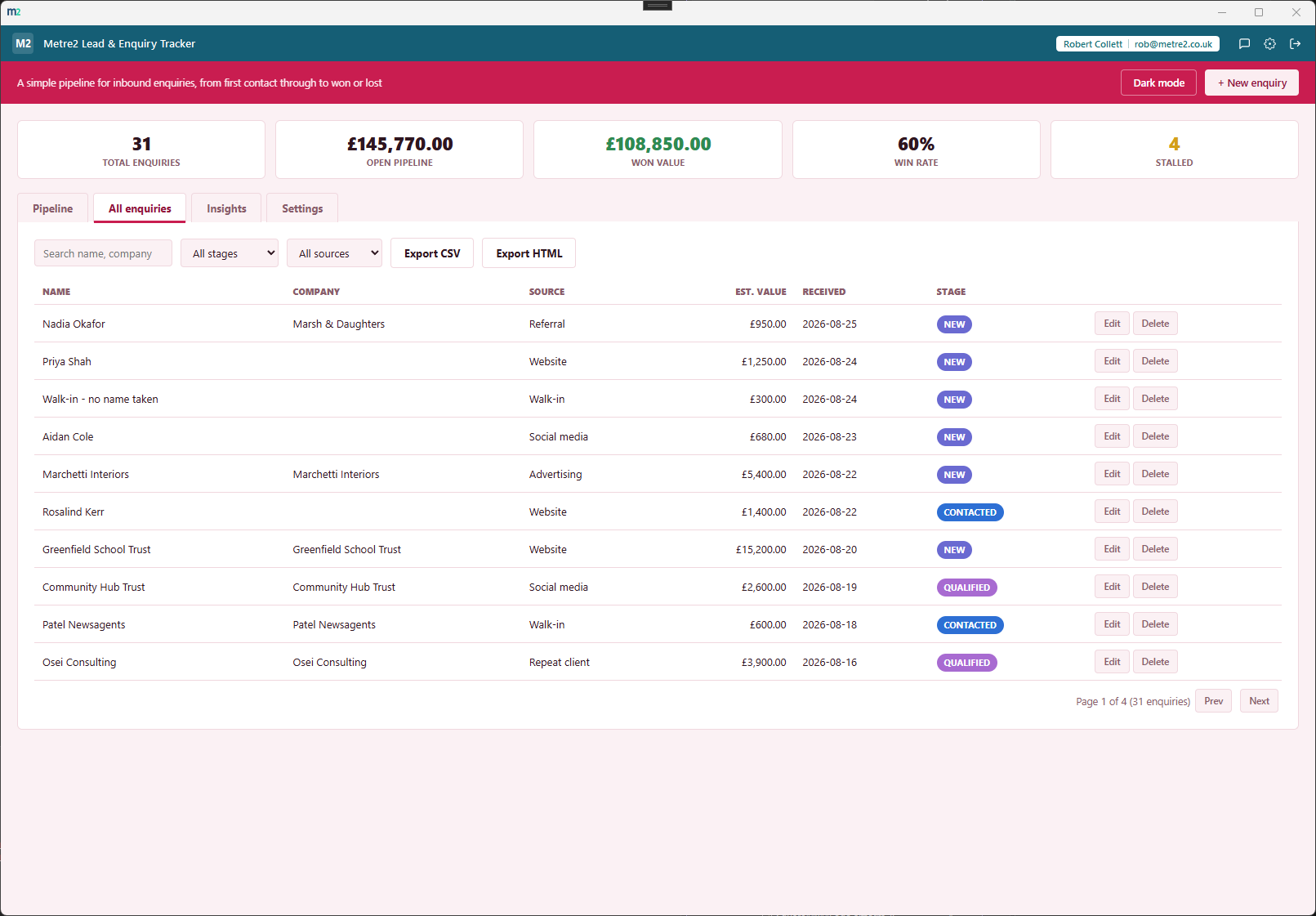The image size is (1316, 916).
Task: Click the Won Value £108,850.00 card
Action: point(658,150)
